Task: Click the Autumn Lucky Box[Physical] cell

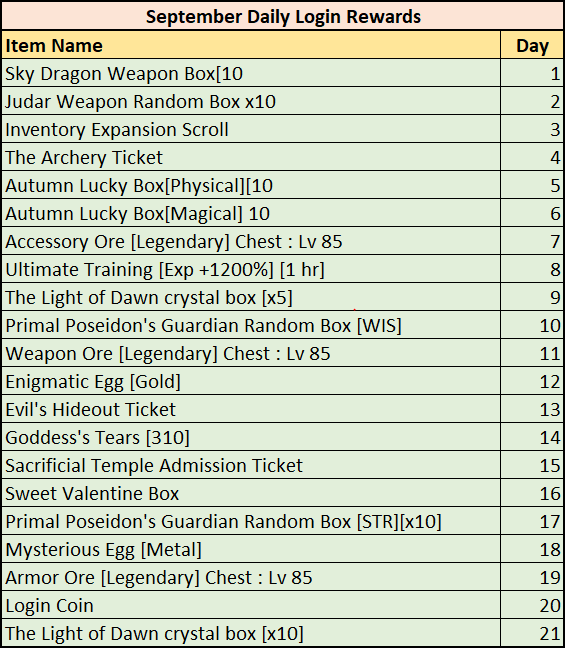Action: tap(251, 185)
